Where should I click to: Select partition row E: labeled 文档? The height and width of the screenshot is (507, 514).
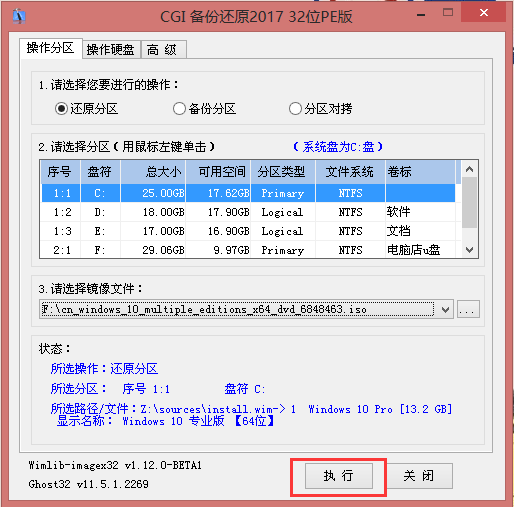(248, 231)
